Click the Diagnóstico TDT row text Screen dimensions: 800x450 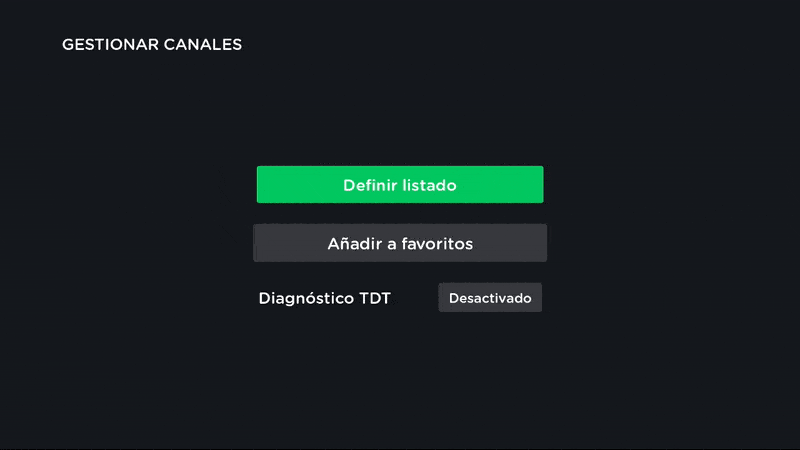[324, 298]
